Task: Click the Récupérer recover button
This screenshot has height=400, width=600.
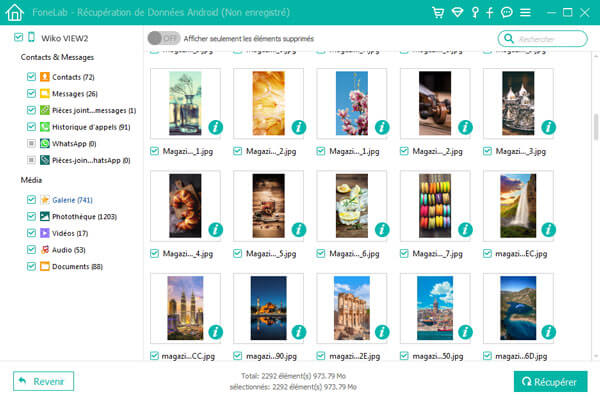Action: [550, 381]
